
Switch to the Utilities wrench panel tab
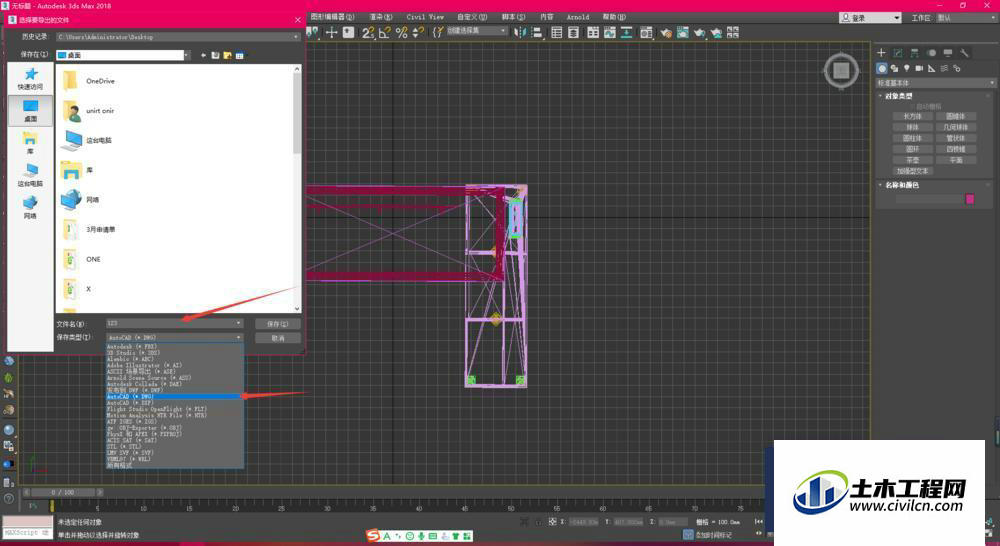(964, 53)
